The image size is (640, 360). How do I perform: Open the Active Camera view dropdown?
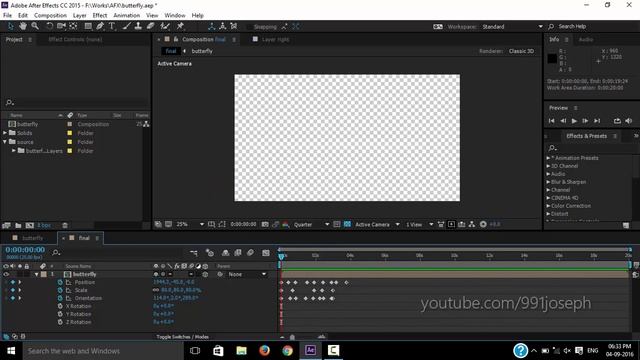pos(377,224)
